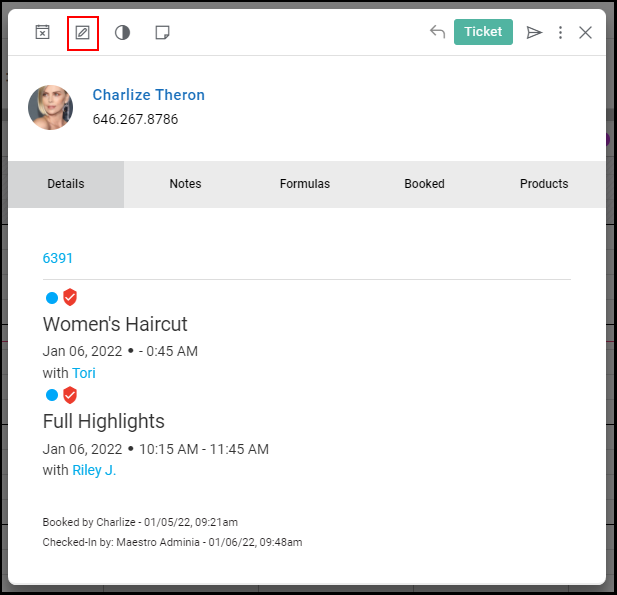Click the Booked by Charlize text
This screenshot has width=617, height=595.
[x=140, y=522]
